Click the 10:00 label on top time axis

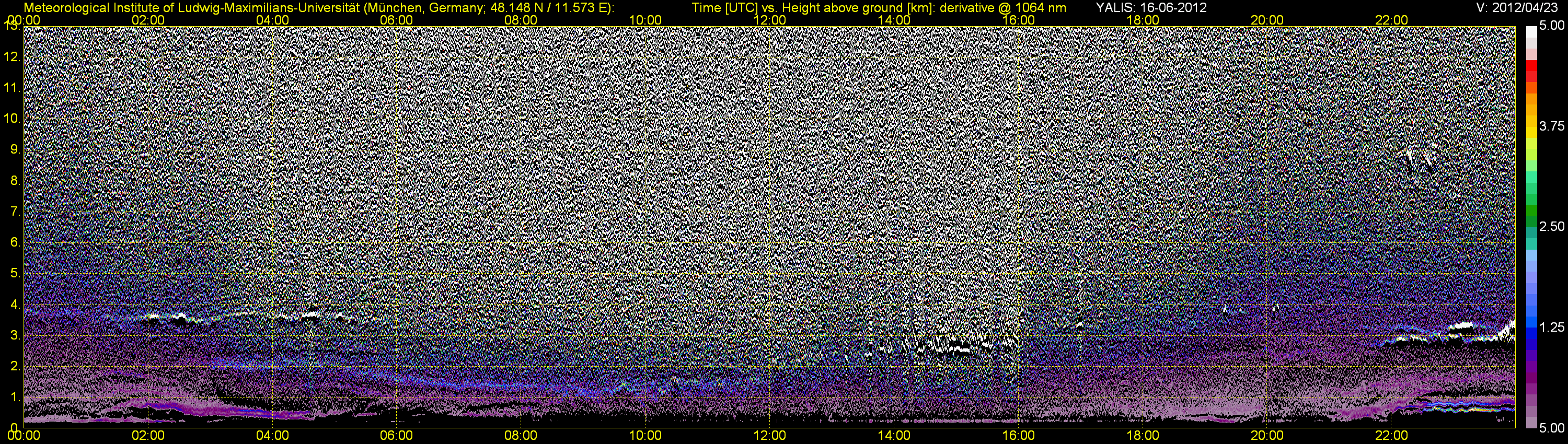(645, 20)
